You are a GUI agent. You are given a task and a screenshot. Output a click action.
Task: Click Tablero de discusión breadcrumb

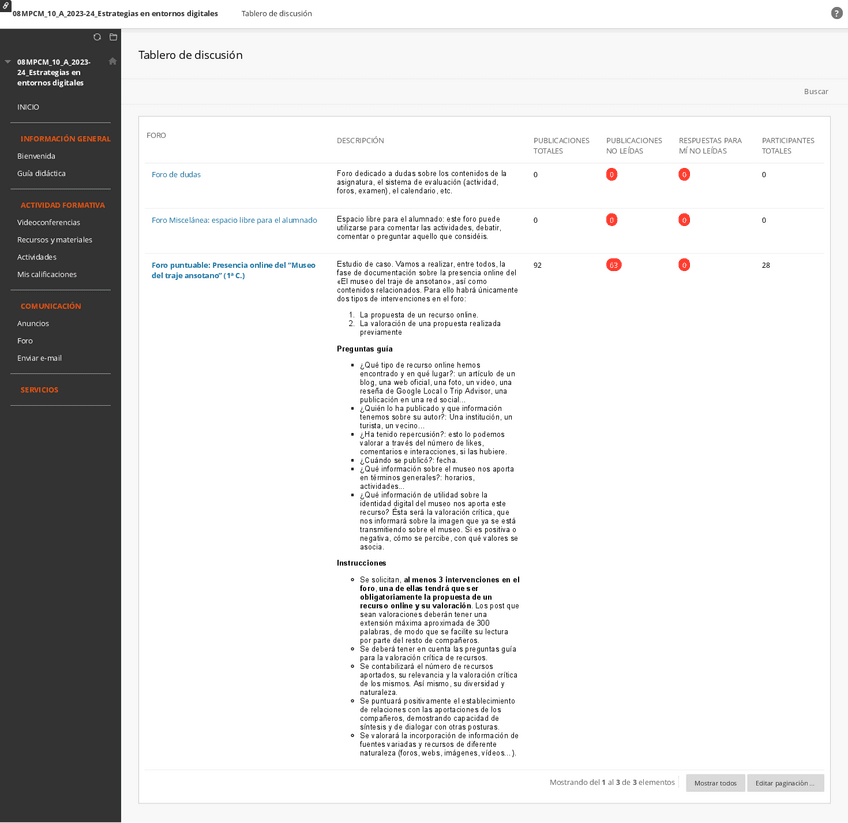(x=276, y=14)
